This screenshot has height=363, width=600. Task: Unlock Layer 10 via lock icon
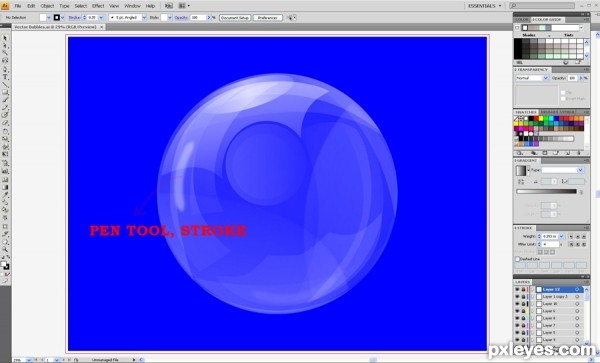[523, 304]
